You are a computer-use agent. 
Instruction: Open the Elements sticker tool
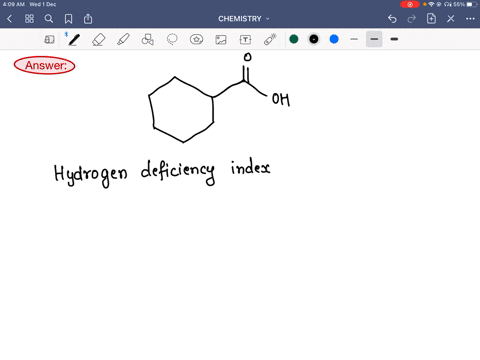pyautogui.click(x=196, y=39)
